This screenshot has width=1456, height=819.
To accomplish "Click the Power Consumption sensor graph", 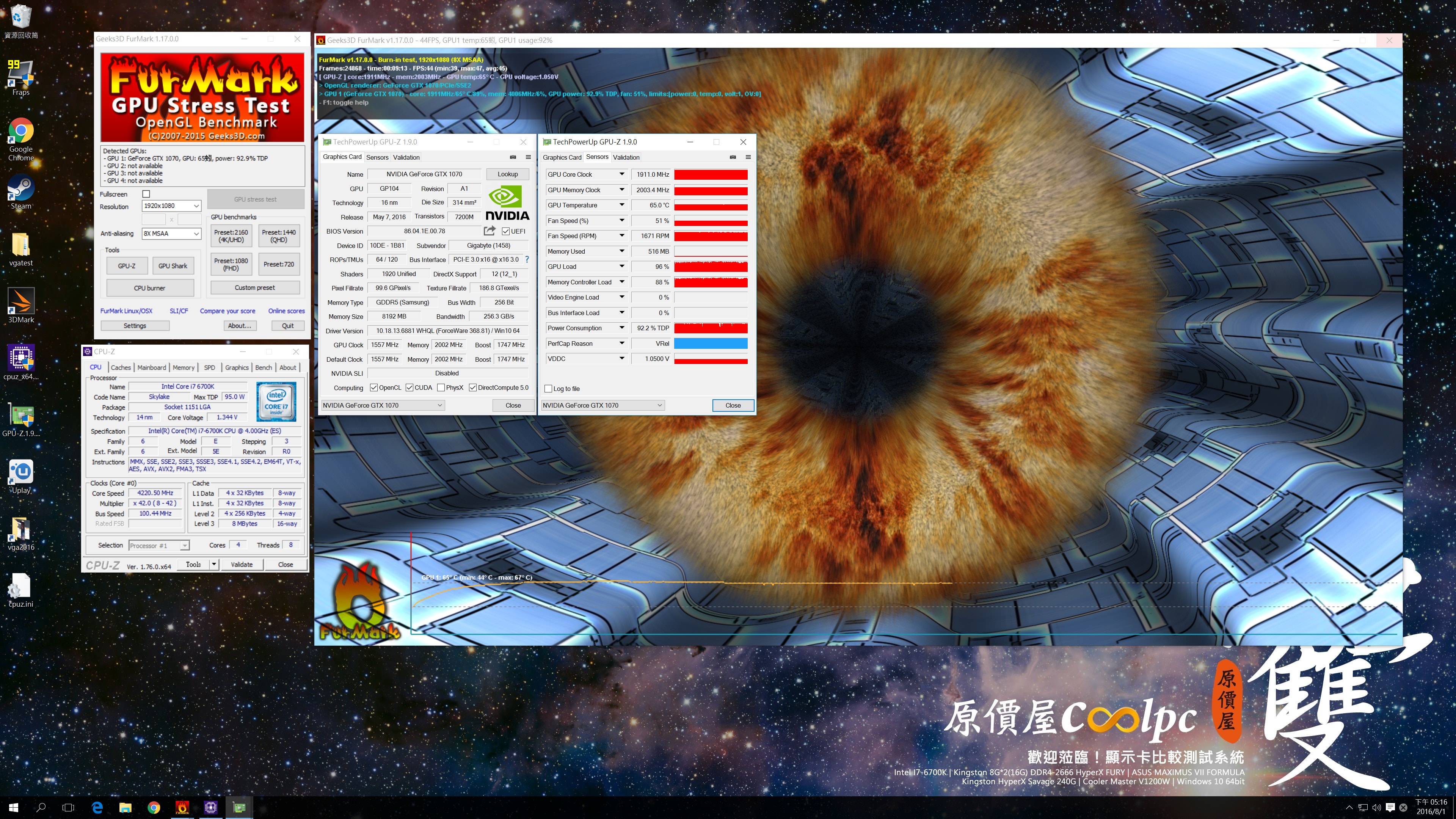I will click(711, 328).
